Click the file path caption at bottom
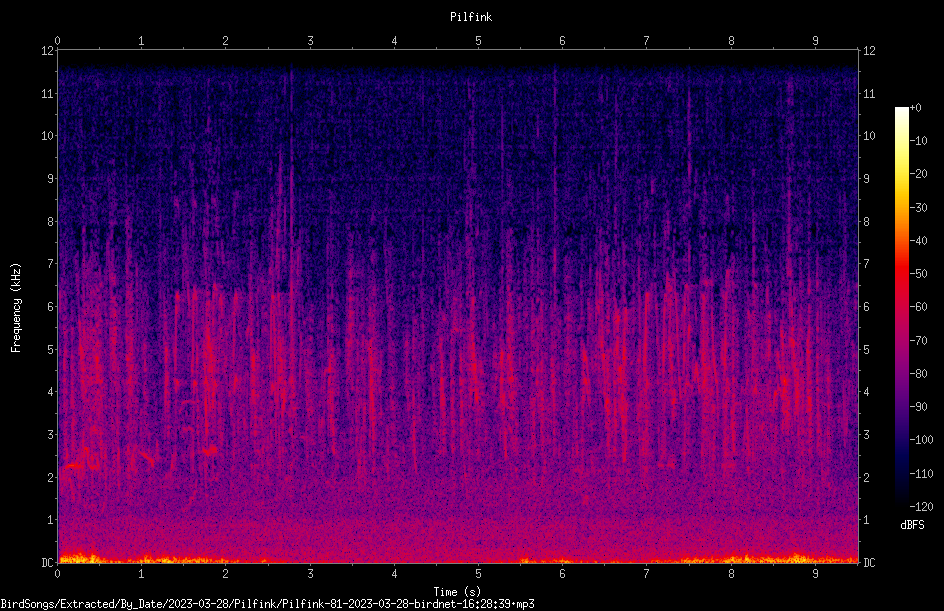 (267, 604)
